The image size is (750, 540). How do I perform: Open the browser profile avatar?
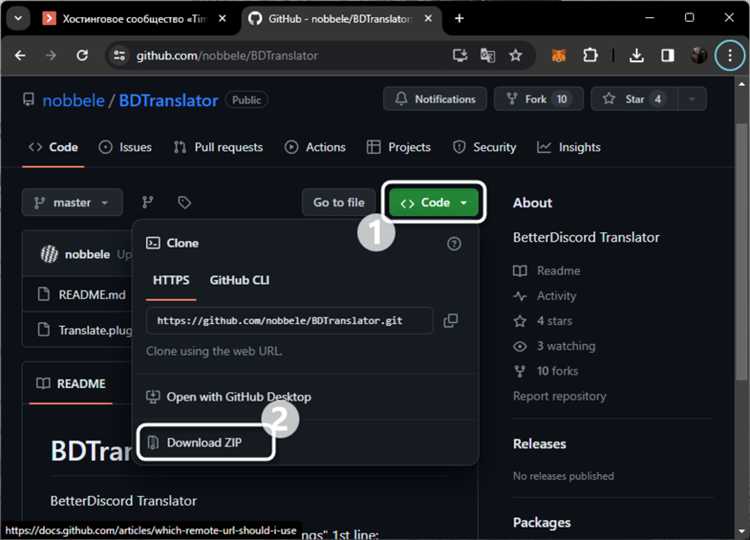tap(698, 55)
